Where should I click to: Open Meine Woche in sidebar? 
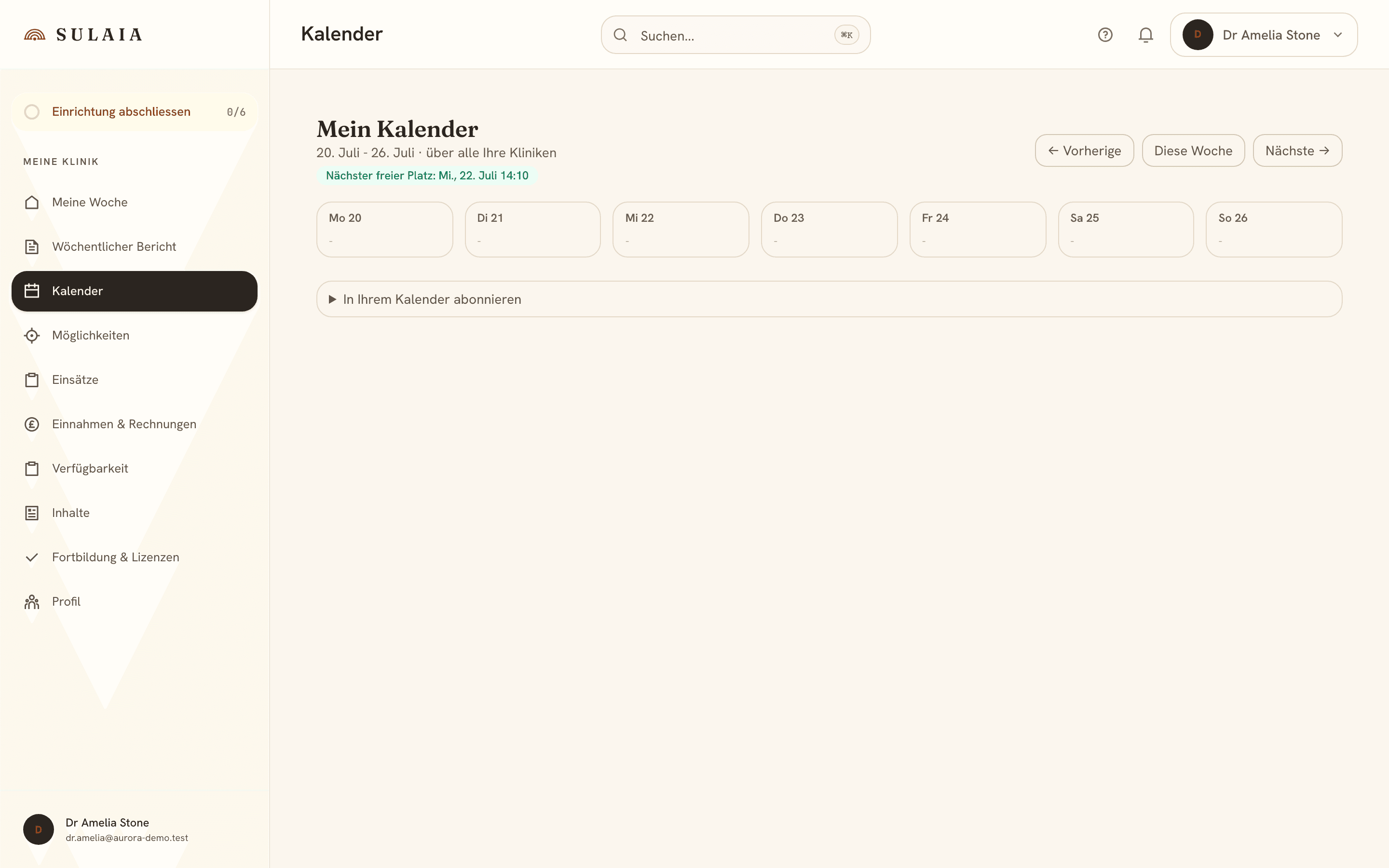tap(134, 203)
